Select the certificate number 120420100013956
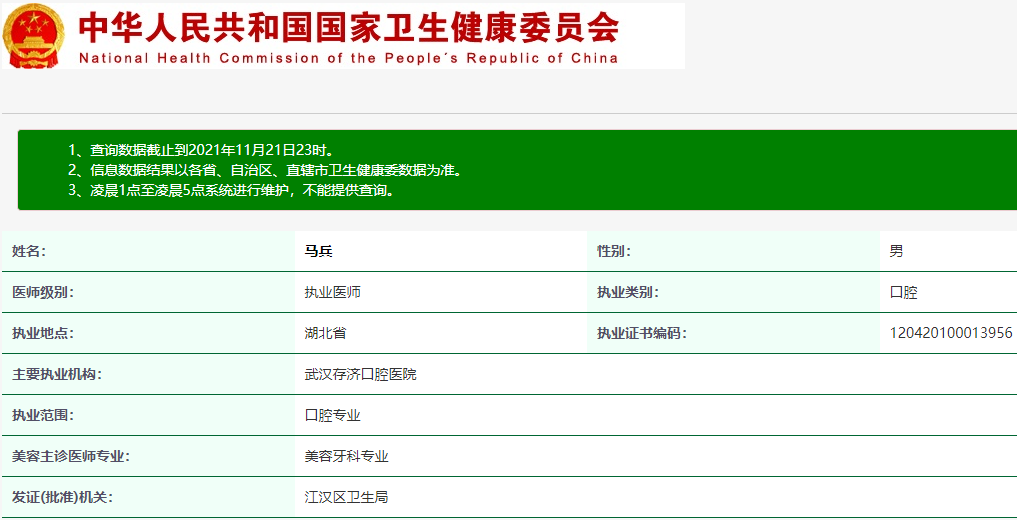 tap(951, 333)
